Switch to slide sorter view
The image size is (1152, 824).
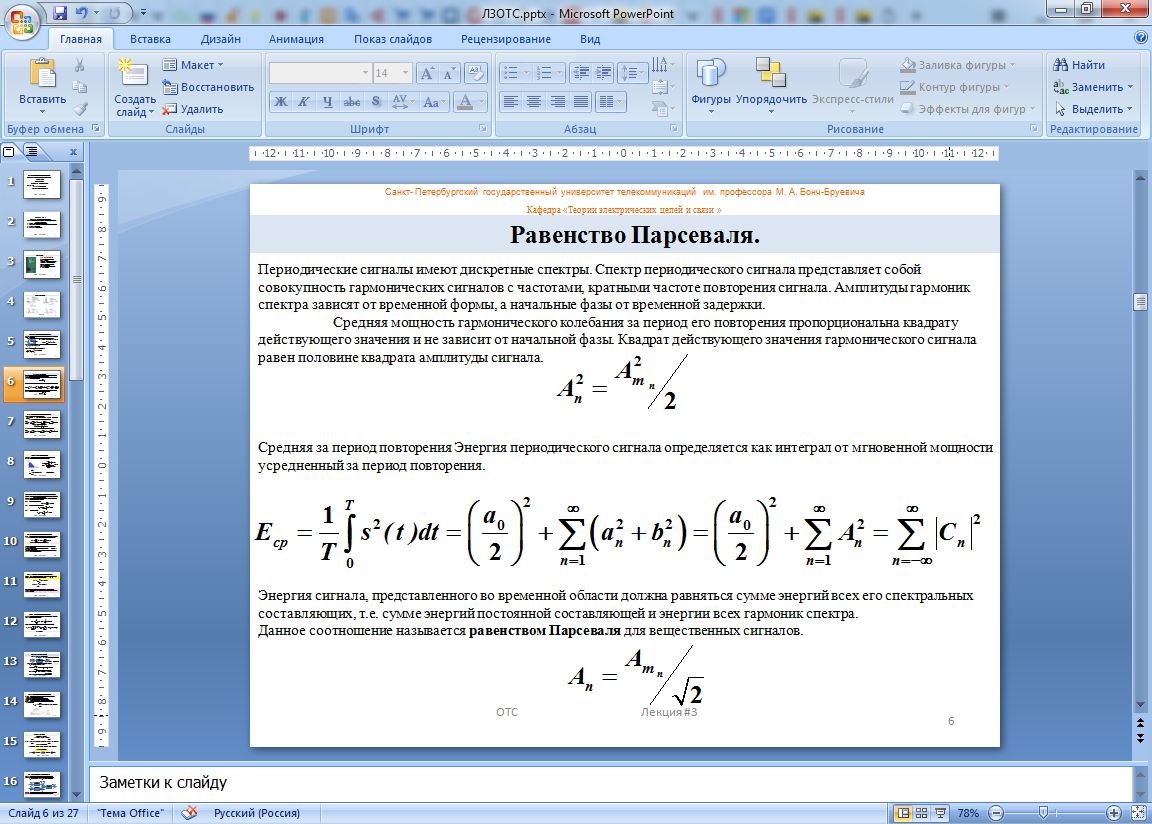pos(921,813)
